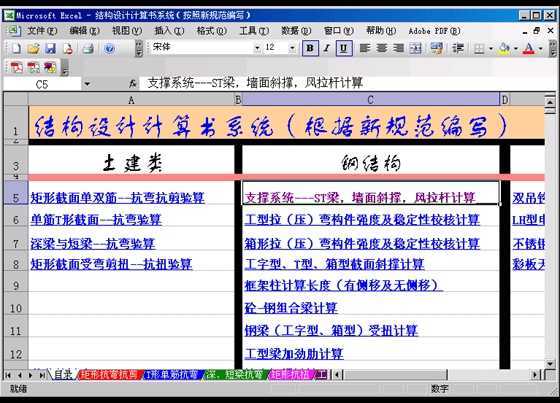This screenshot has height=403, width=560.
Task: Switch to magenta sheet tab 矩形抗扭
Action: (291, 374)
